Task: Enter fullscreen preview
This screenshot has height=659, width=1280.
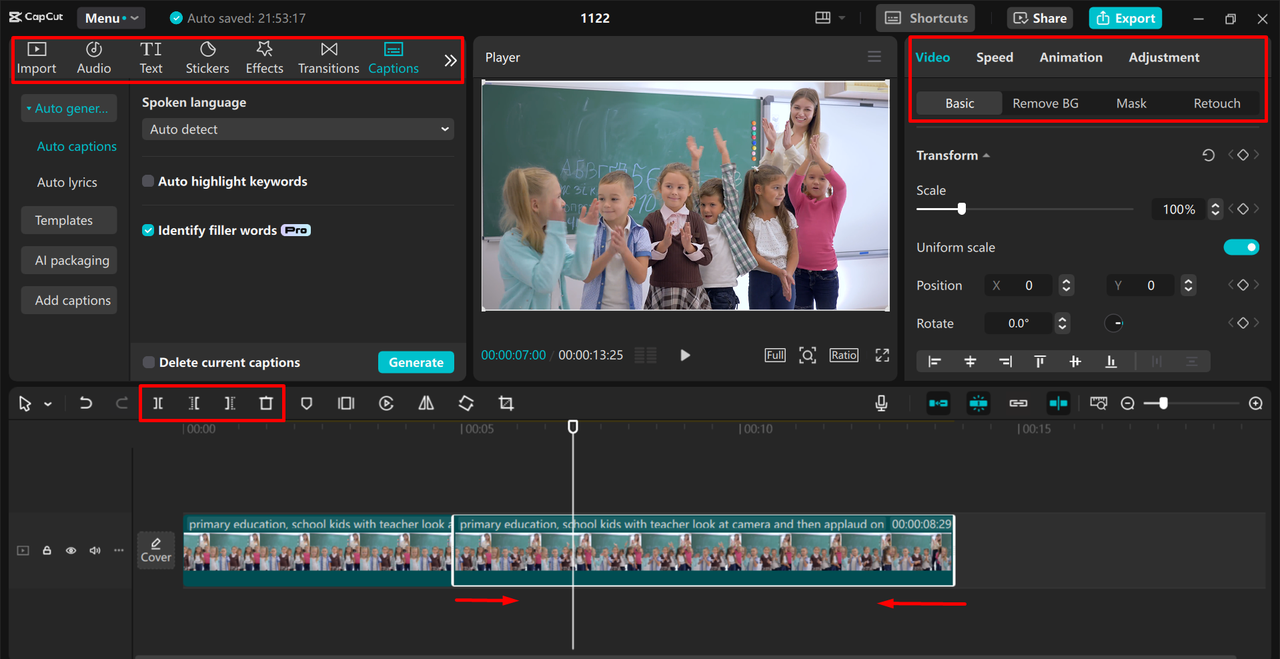Action: pyautogui.click(x=882, y=355)
